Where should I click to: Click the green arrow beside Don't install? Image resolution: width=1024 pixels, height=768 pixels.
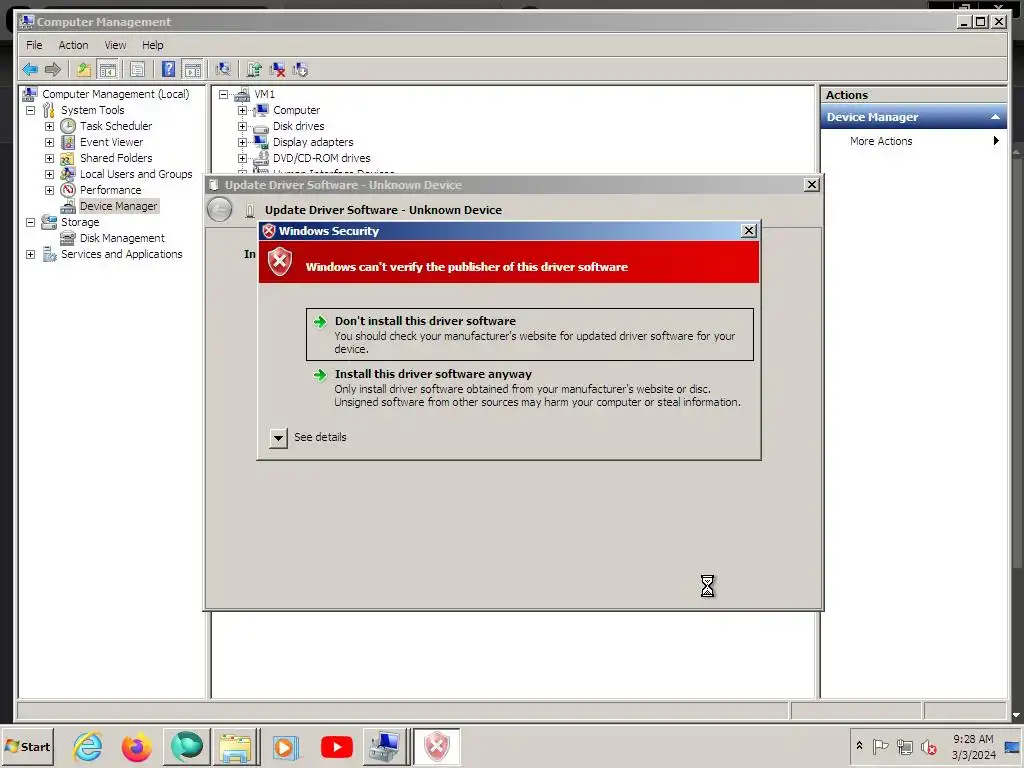tap(320, 322)
